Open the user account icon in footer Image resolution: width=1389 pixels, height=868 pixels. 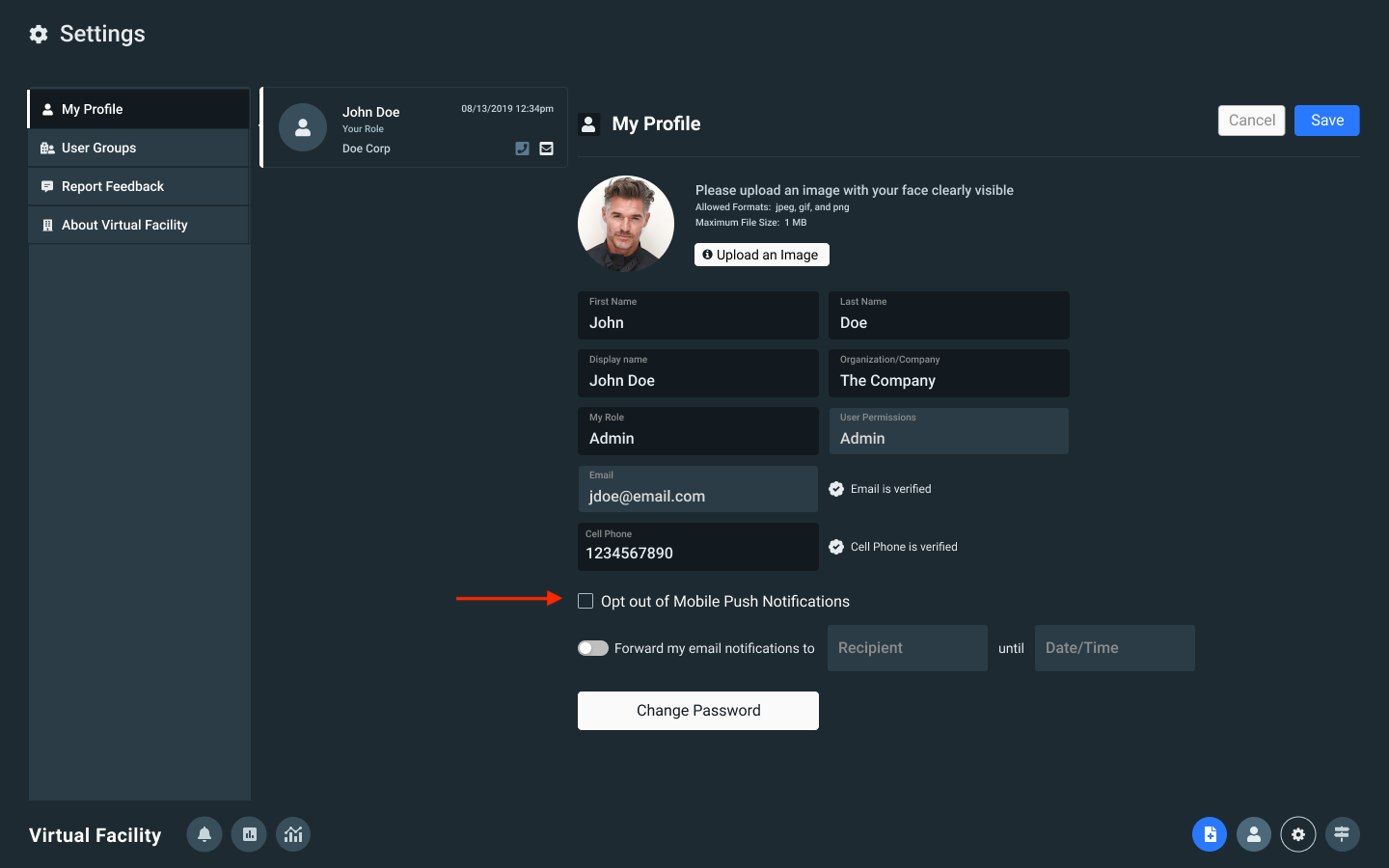pyautogui.click(x=1254, y=834)
